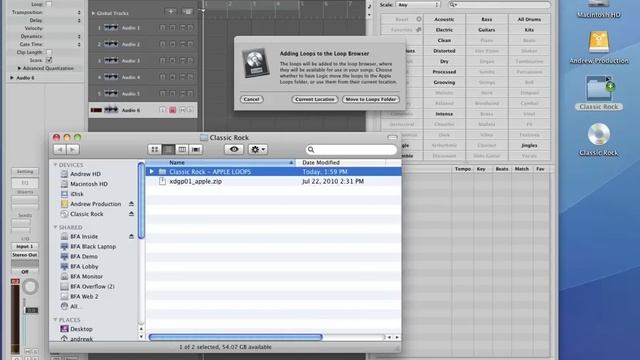Click the xdgp01_apple.zip file icon
640x360 pixels.
(x=162, y=181)
